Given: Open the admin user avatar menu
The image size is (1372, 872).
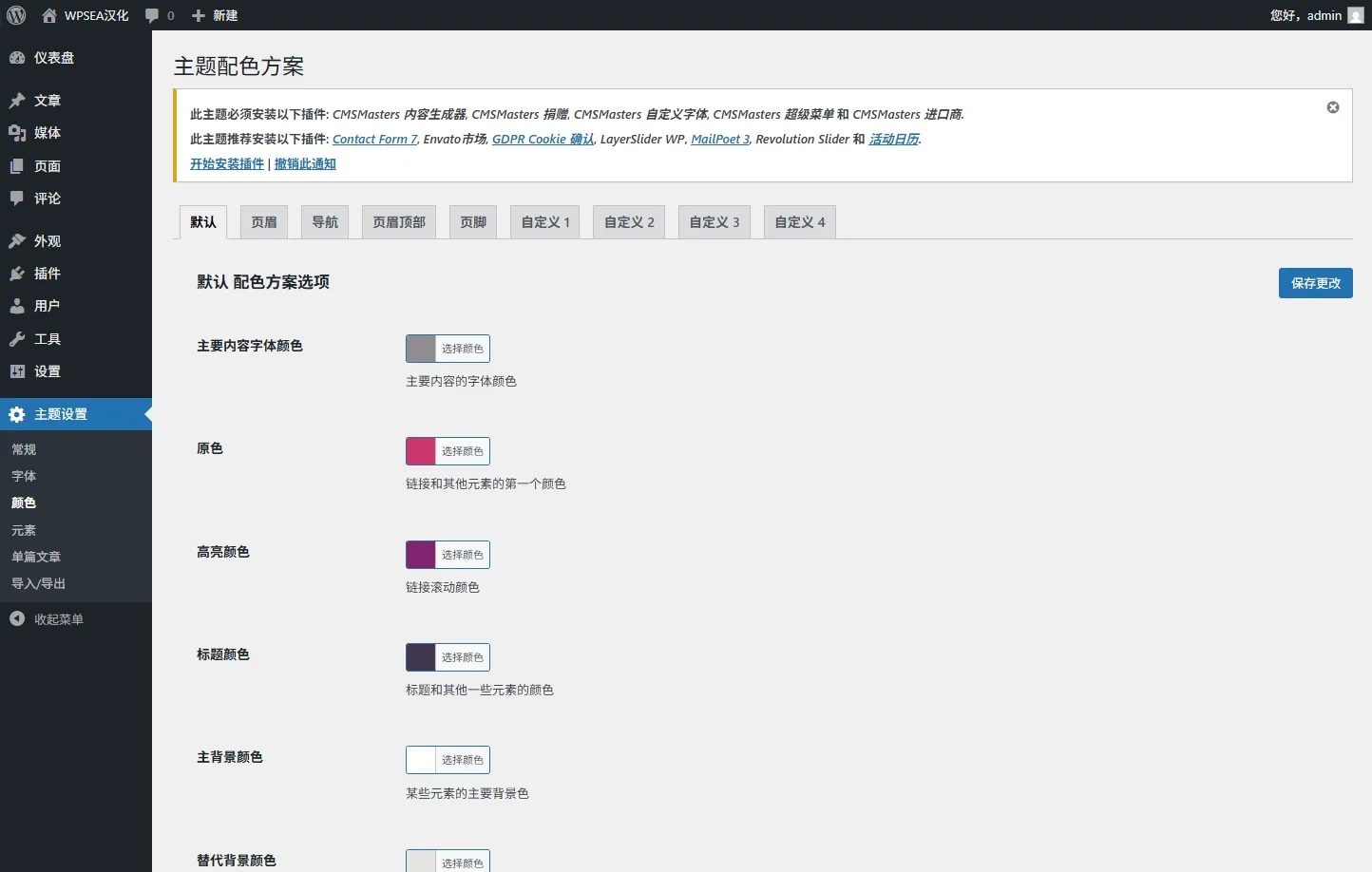Looking at the screenshot, I should pyautogui.click(x=1356, y=15).
